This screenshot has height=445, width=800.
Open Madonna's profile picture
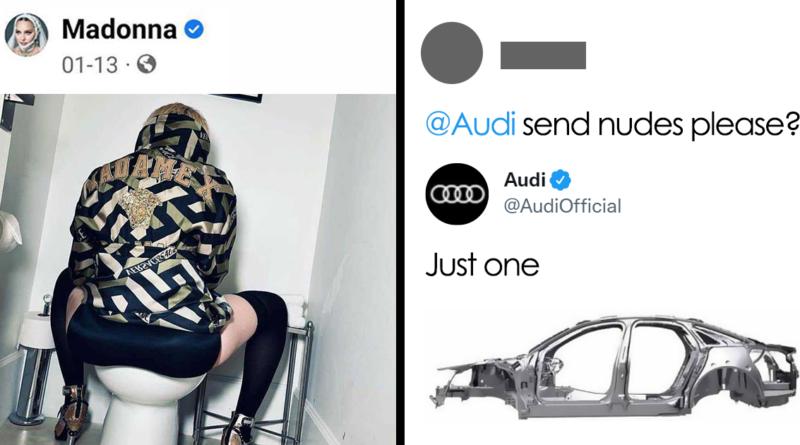27,34
